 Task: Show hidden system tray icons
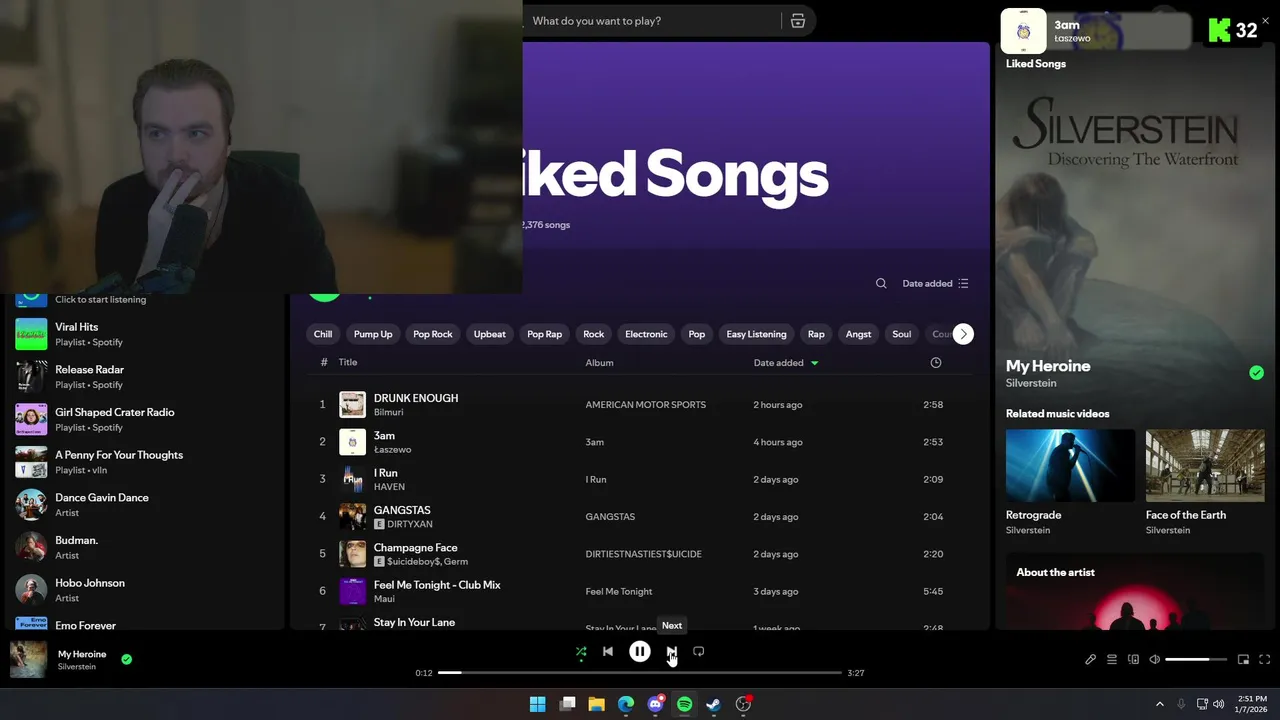tap(1160, 704)
